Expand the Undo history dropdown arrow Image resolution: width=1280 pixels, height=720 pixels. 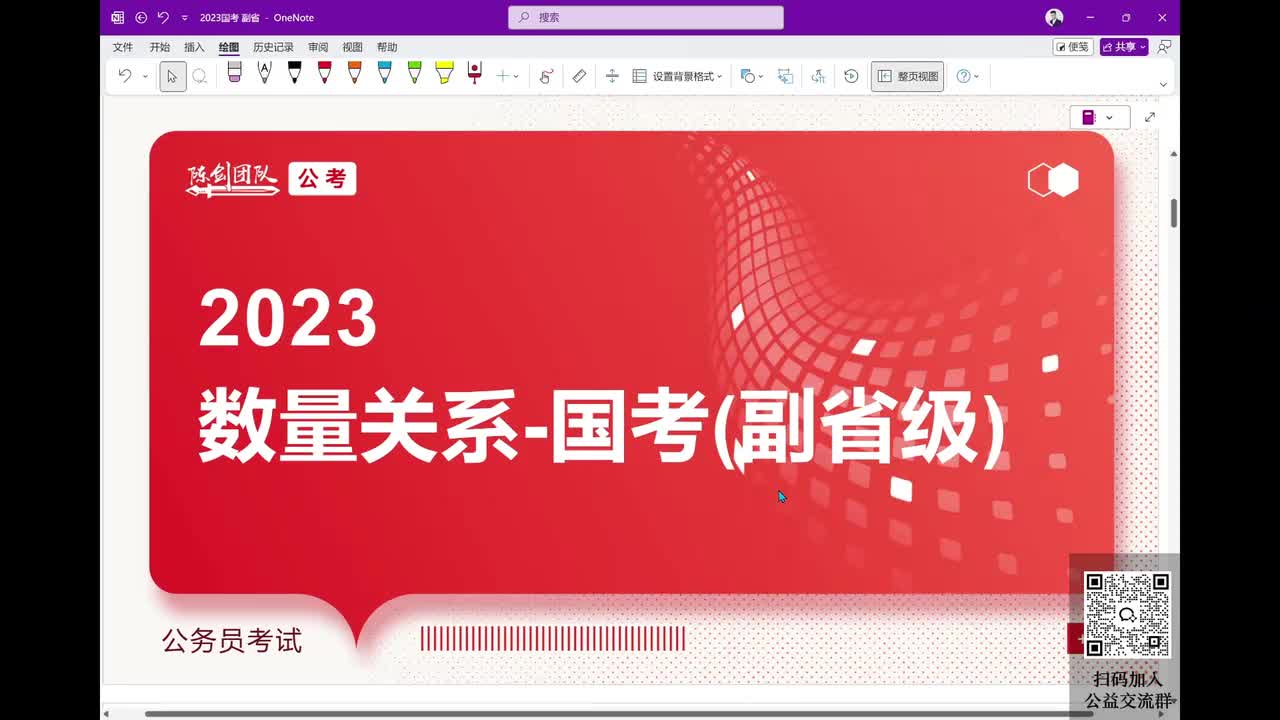point(145,77)
